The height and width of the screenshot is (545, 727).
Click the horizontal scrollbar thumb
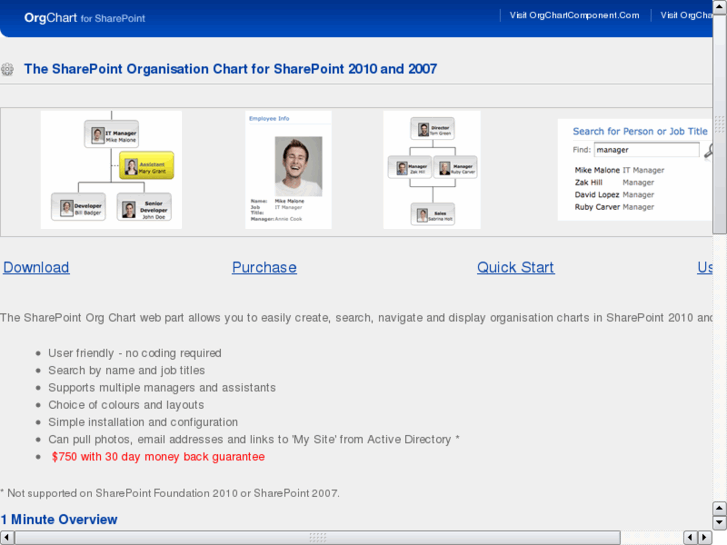click(318, 538)
